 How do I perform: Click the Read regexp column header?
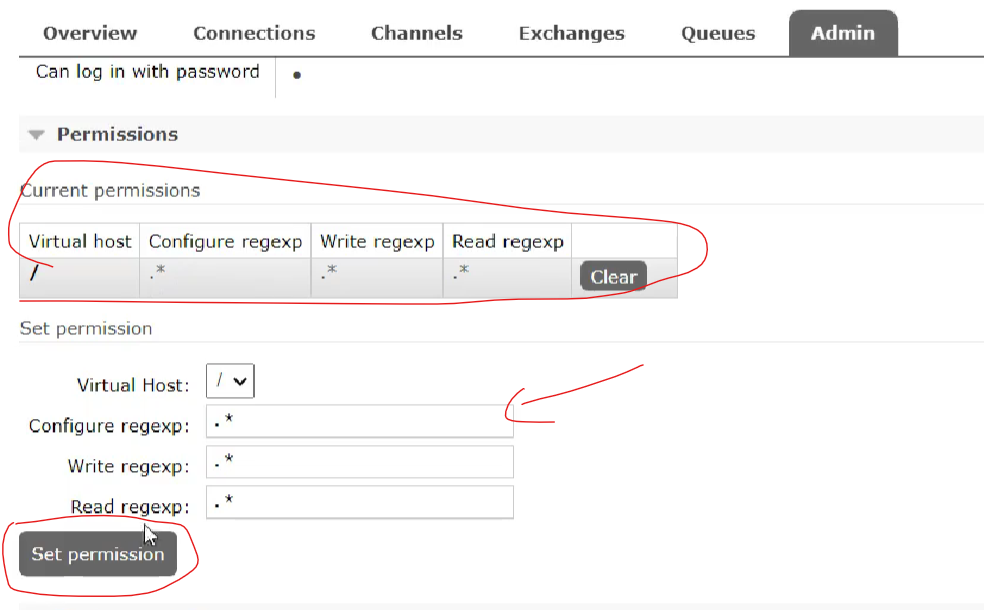click(x=508, y=242)
